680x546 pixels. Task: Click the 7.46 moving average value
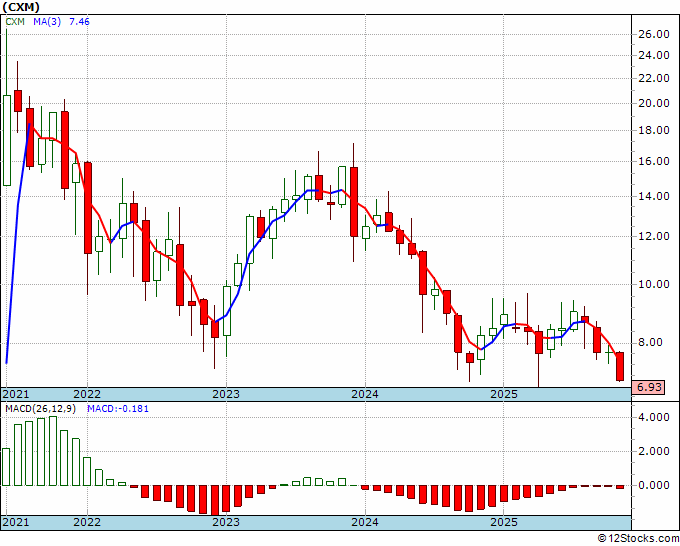click(80, 20)
